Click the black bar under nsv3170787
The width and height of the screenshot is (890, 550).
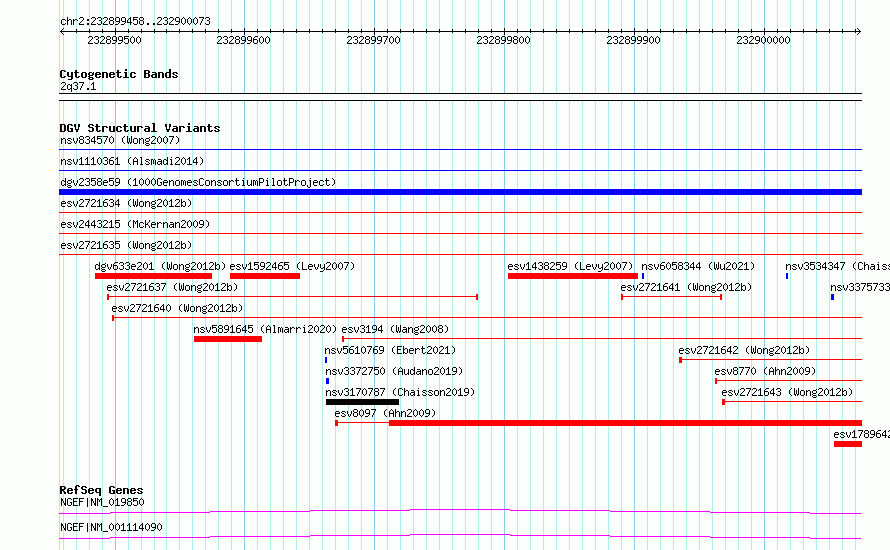[362, 402]
